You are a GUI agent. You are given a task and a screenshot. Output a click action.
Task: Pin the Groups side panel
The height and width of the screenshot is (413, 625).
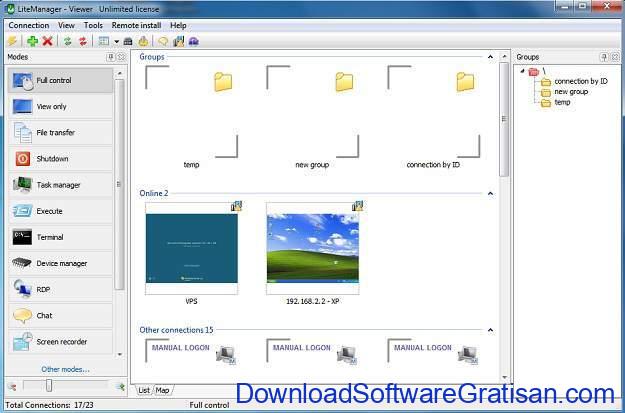coord(605,57)
